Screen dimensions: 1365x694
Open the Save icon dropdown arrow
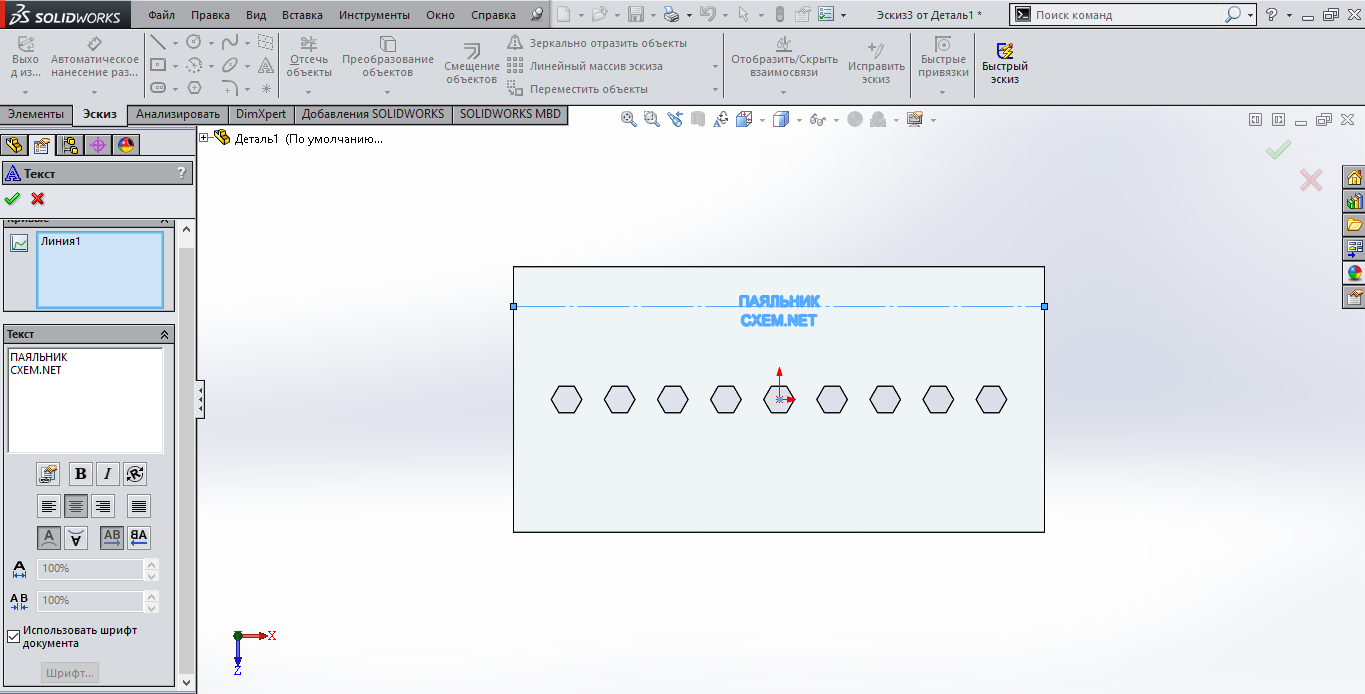coord(652,16)
